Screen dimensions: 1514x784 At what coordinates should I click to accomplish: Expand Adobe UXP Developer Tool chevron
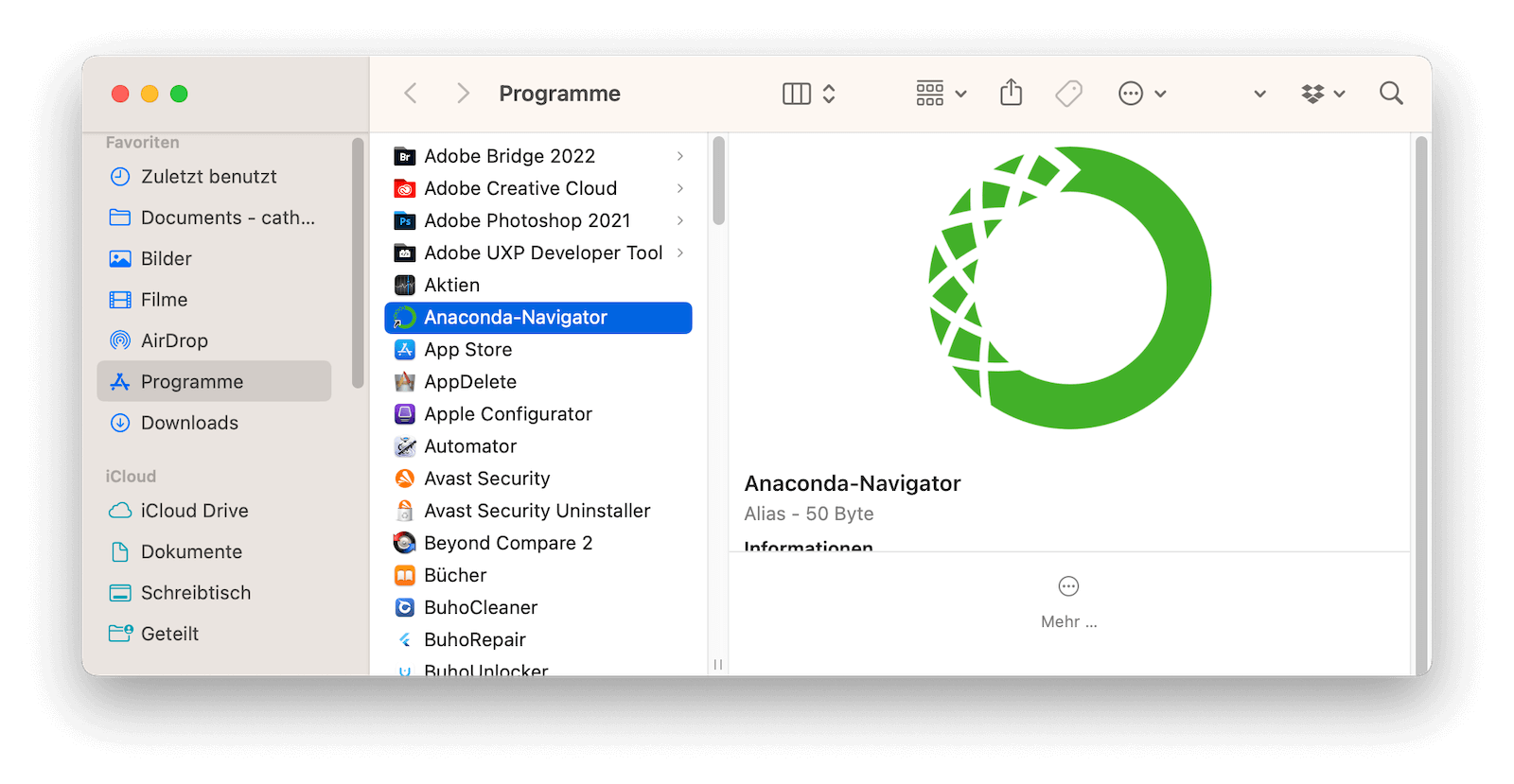679,253
